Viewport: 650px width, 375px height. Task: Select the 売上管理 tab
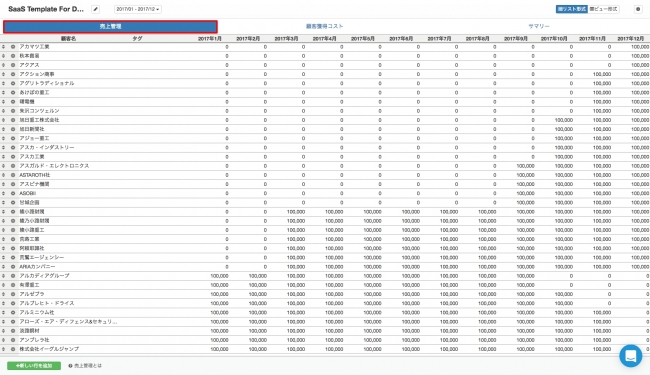110,27
